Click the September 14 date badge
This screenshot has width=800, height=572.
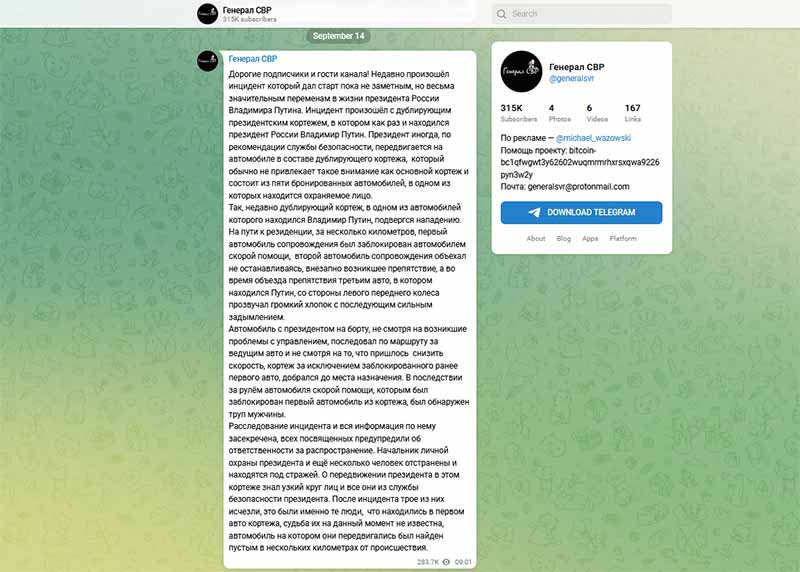coord(339,36)
